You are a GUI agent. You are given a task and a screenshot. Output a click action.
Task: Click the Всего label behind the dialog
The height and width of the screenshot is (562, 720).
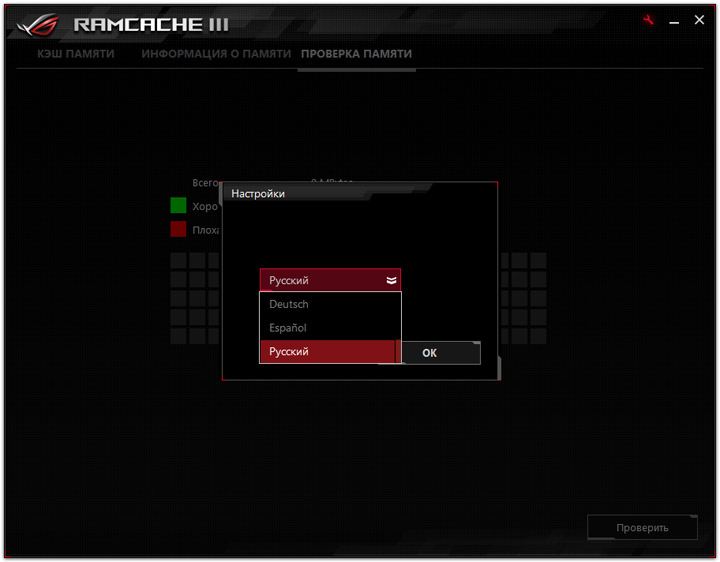click(x=205, y=183)
